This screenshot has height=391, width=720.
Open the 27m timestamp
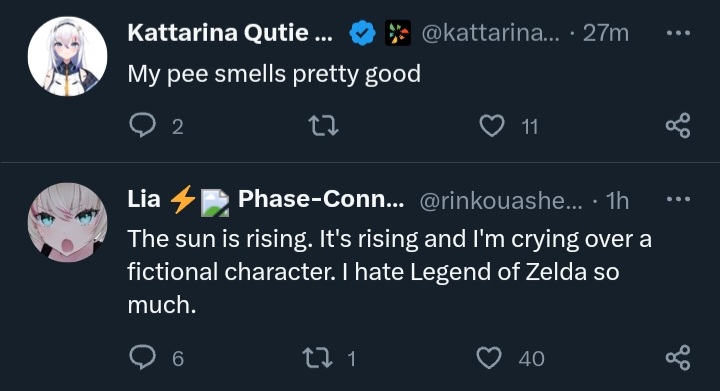pos(606,33)
